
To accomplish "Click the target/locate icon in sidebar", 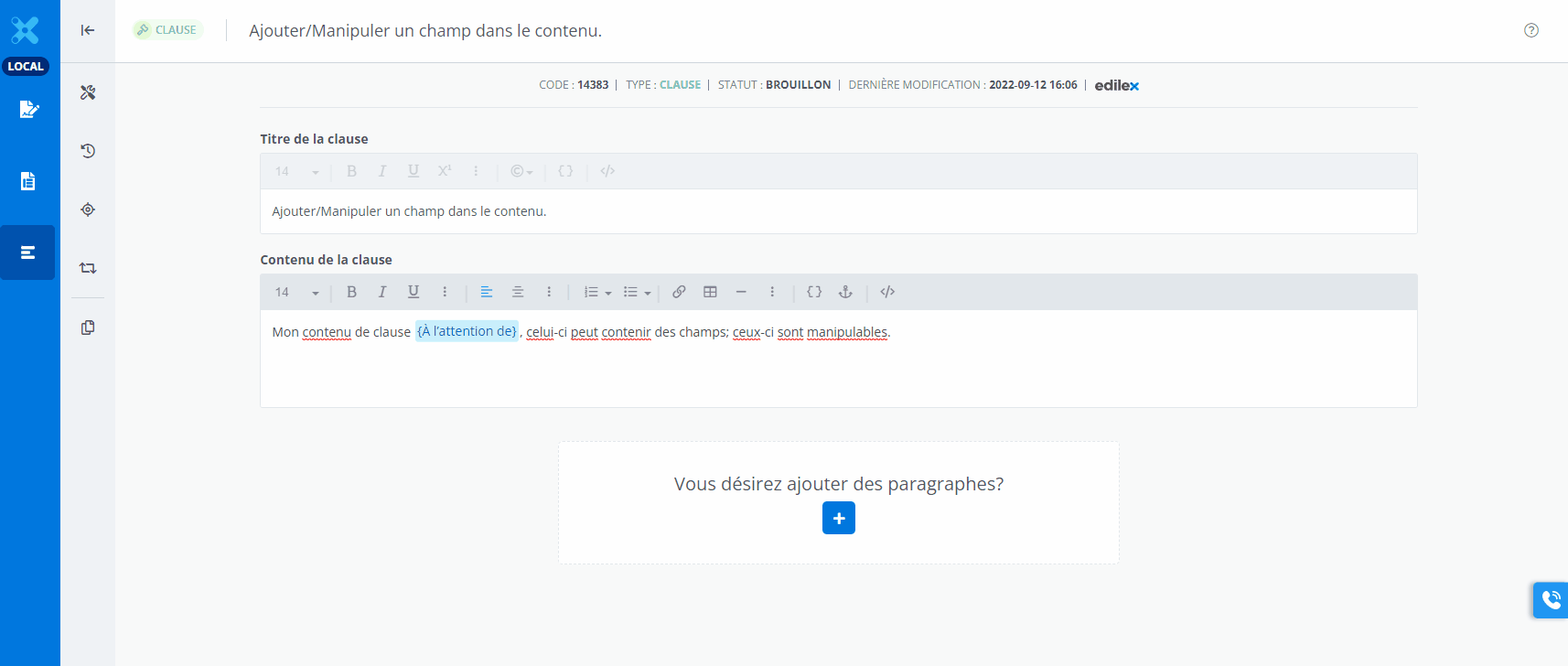I will [88, 209].
